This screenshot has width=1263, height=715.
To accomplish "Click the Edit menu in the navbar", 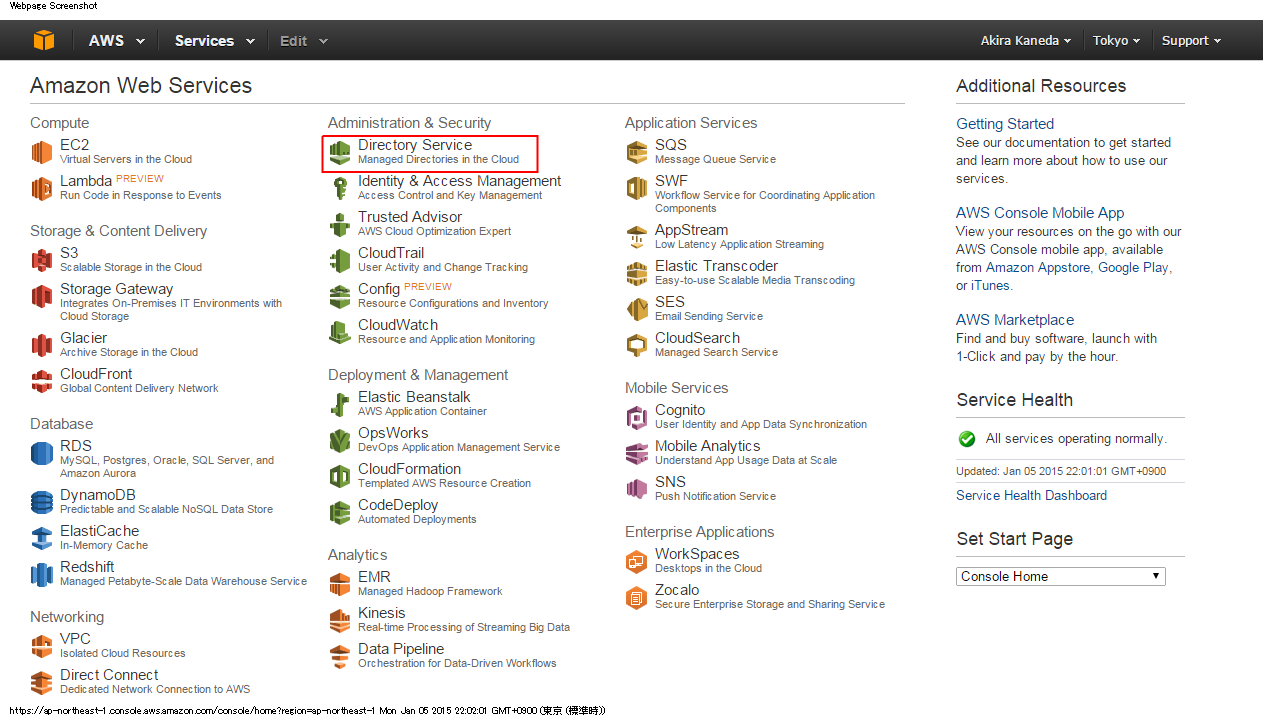I will [x=303, y=41].
